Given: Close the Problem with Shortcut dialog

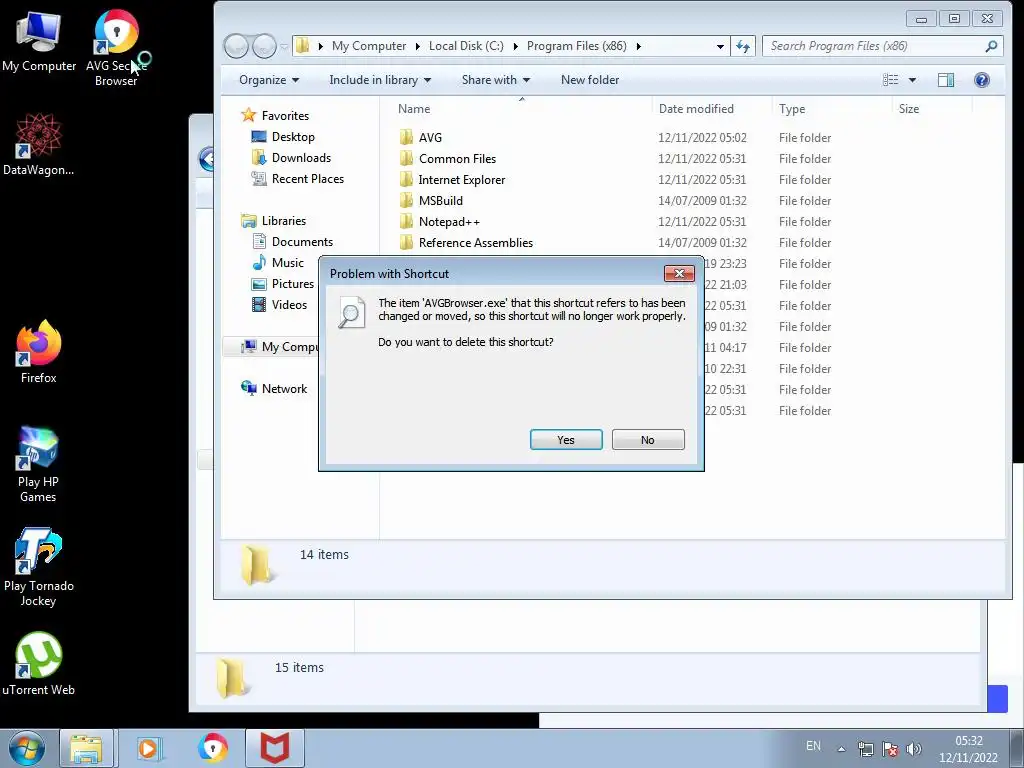Looking at the screenshot, I should pyautogui.click(x=679, y=274).
